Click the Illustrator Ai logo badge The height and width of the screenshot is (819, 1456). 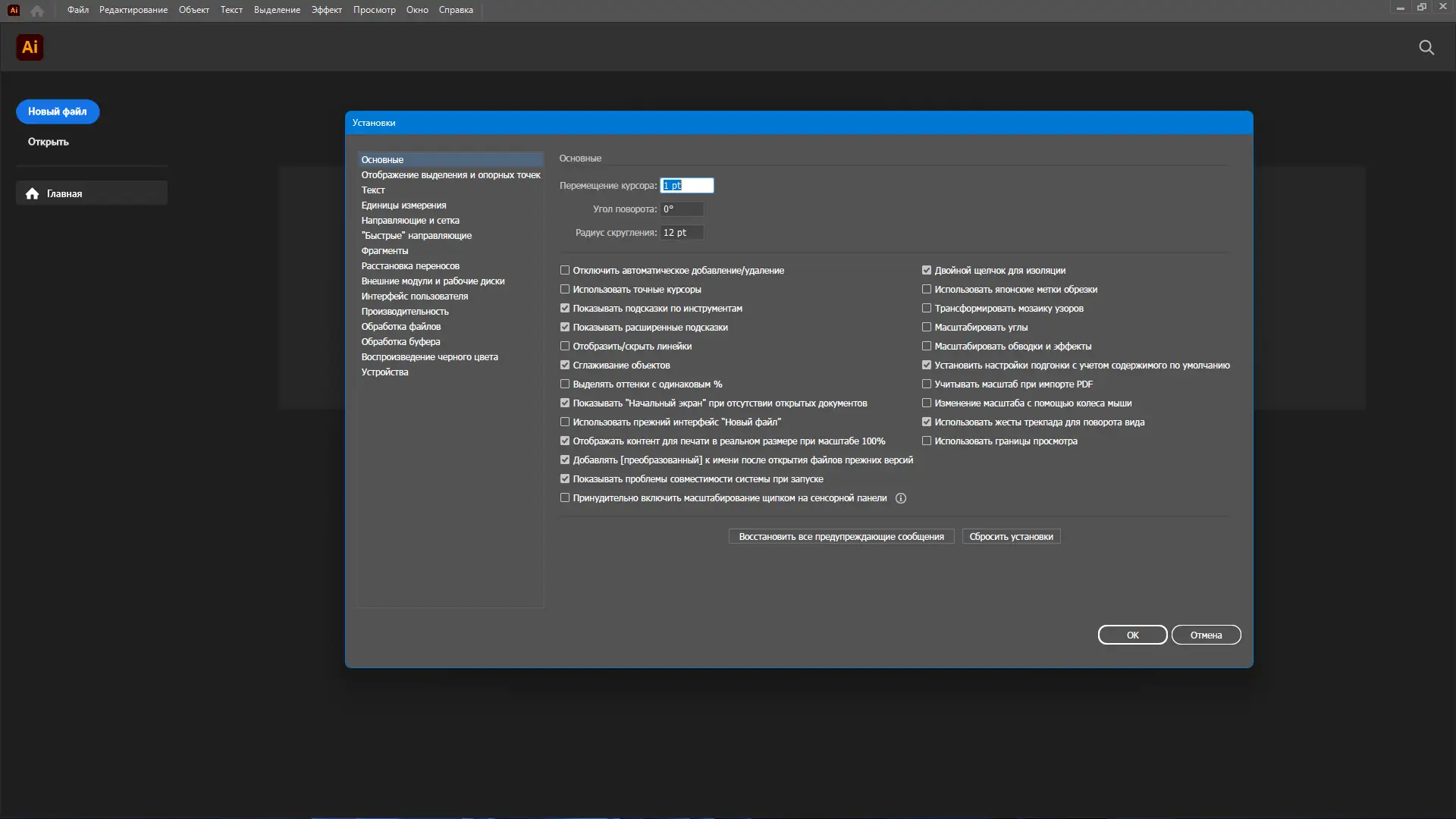point(30,47)
